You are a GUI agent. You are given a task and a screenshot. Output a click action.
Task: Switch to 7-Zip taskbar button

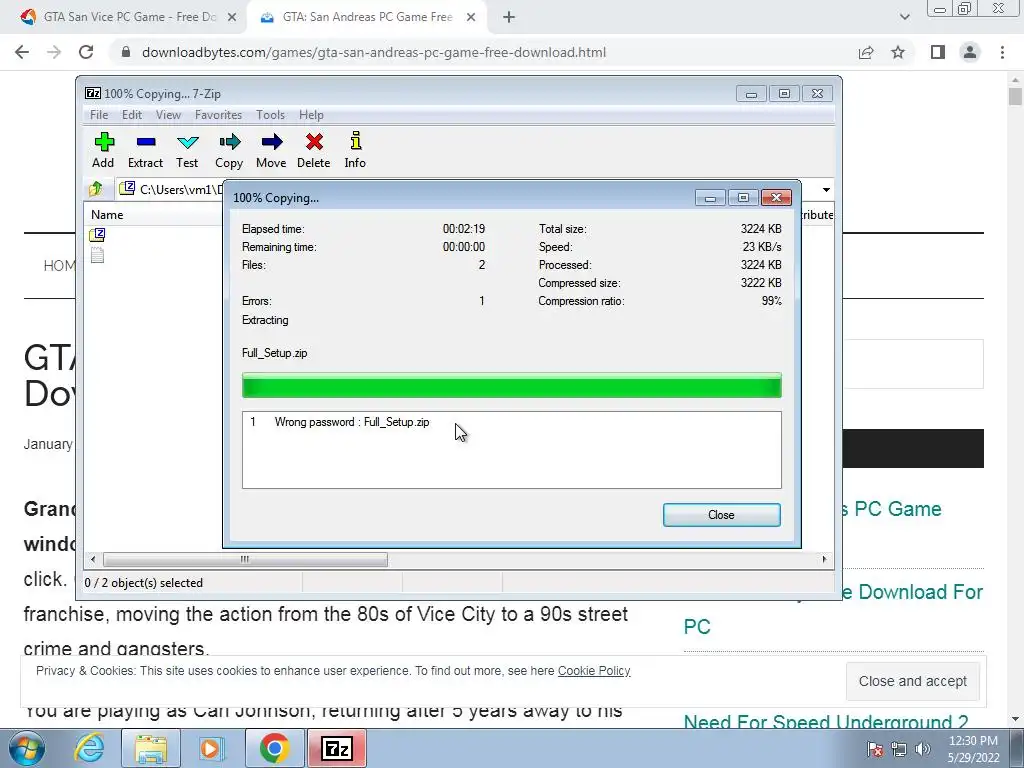[x=337, y=748]
